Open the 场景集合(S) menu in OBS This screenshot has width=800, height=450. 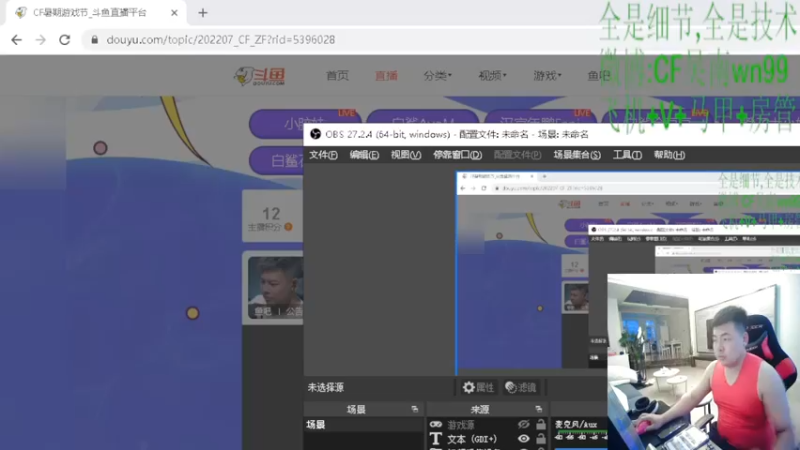[x=577, y=155]
